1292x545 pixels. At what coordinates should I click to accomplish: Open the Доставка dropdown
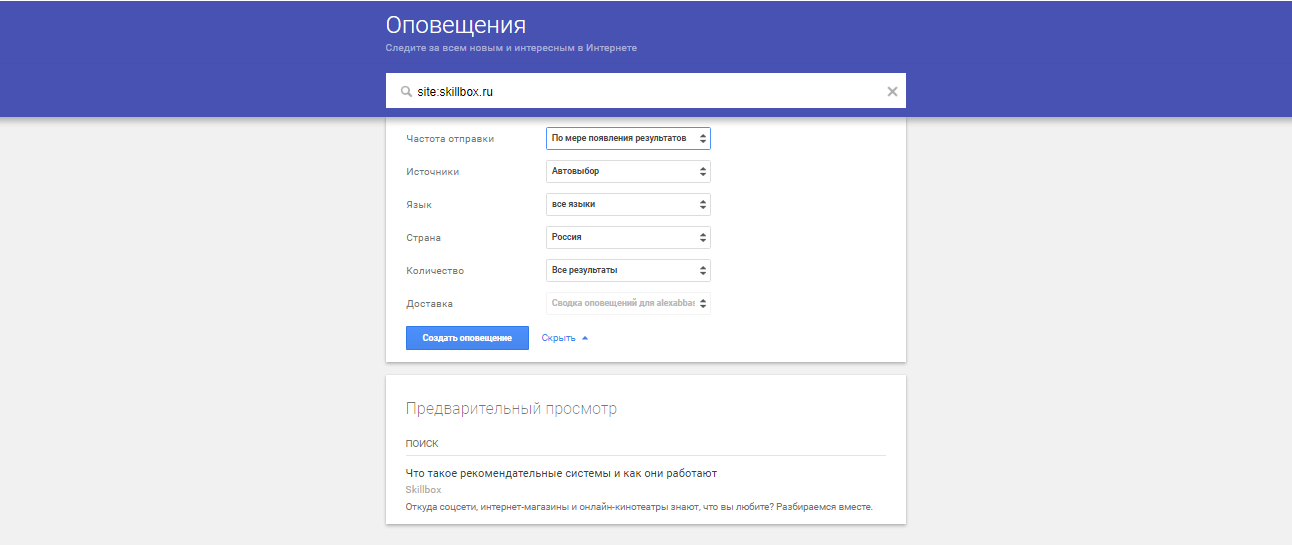[628, 303]
